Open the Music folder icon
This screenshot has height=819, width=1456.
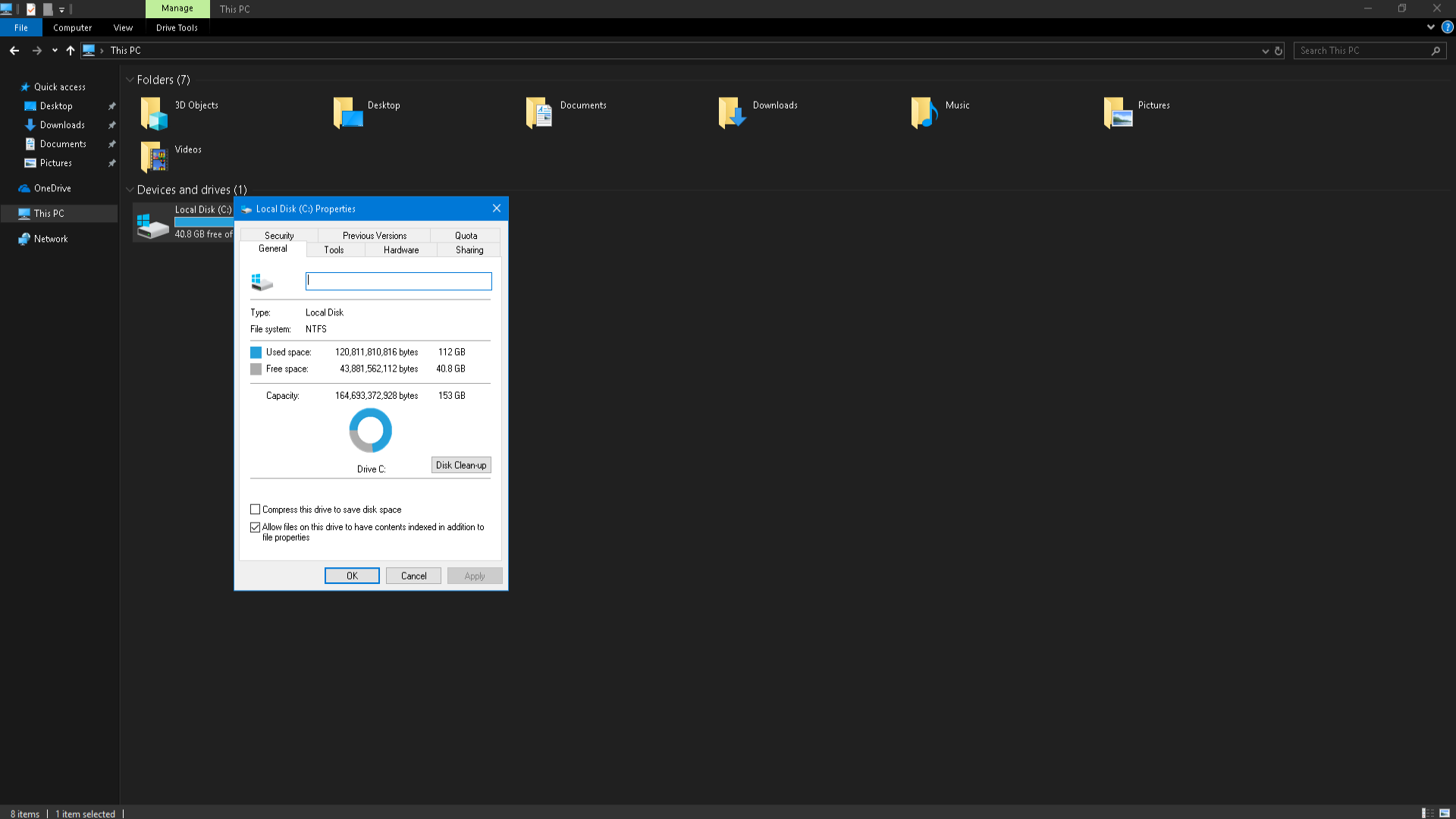pos(924,113)
